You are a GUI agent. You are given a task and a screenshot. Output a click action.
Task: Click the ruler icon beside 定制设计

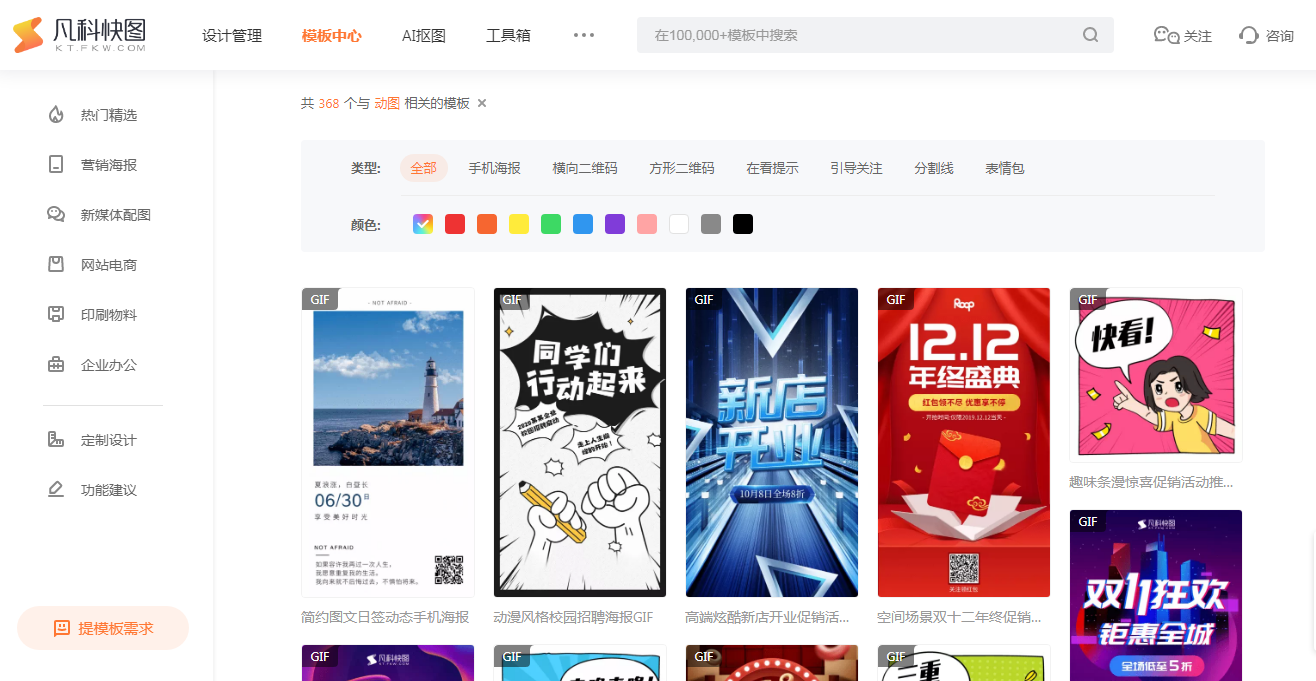56,440
